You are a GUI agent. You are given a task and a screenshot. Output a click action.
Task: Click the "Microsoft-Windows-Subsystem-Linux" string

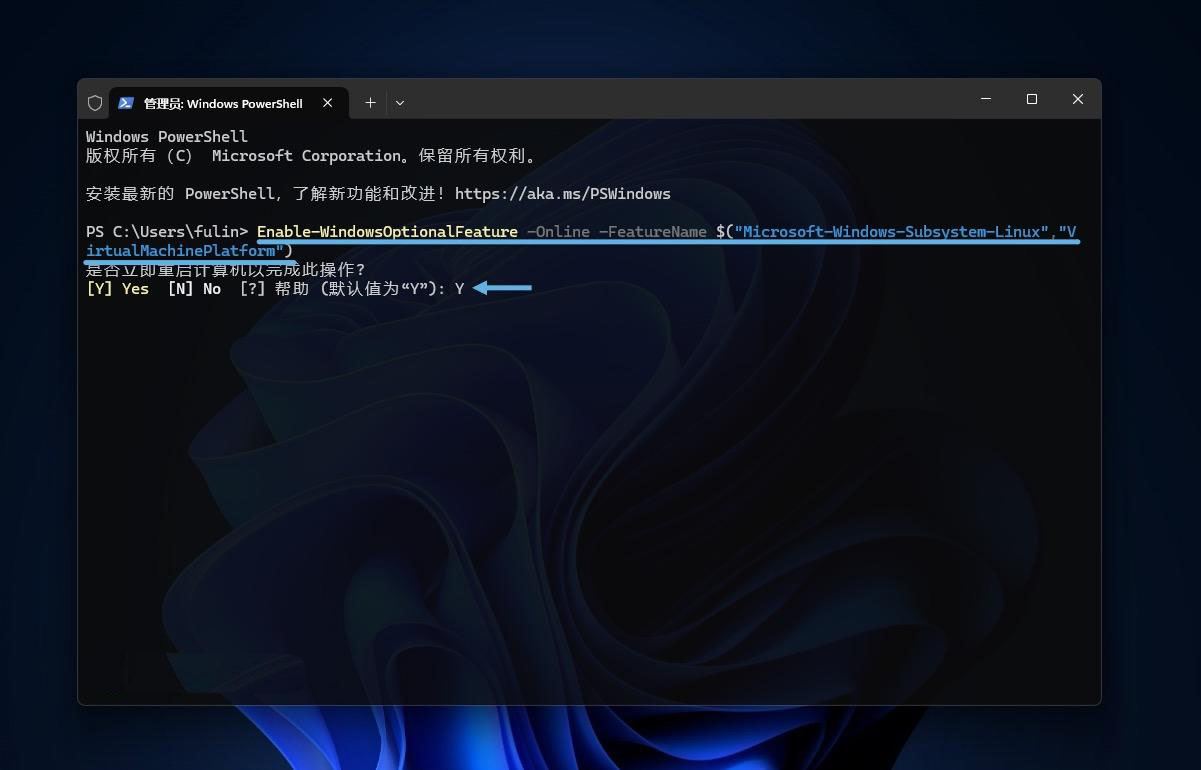(x=892, y=232)
